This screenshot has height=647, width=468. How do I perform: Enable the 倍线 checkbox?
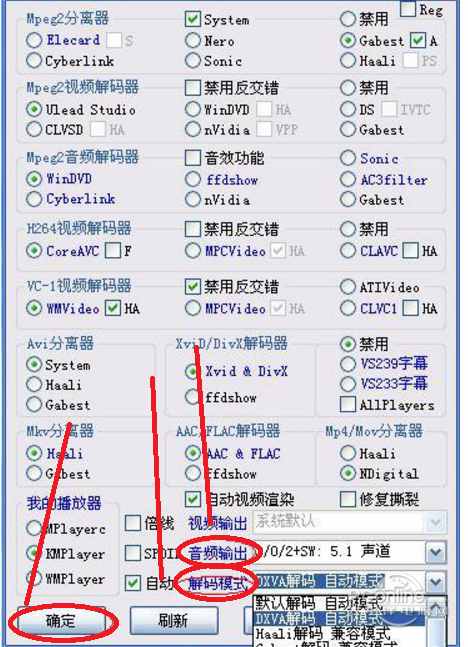pos(132,523)
